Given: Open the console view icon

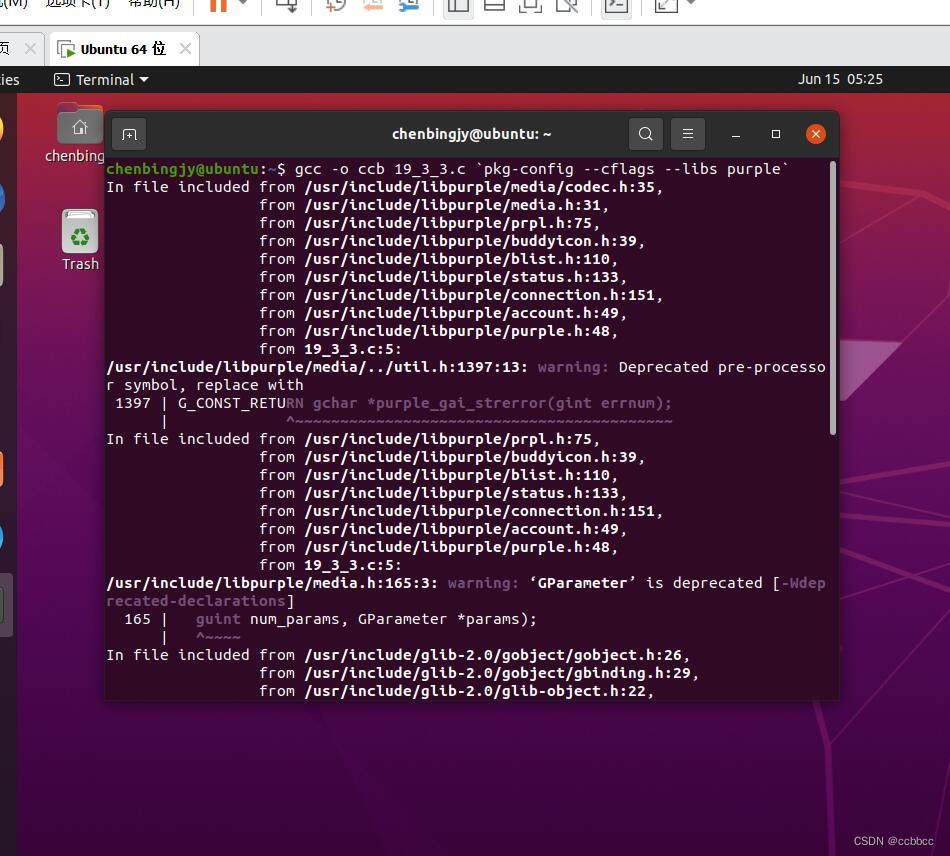Looking at the screenshot, I should pyautogui.click(x=616, y=6).
